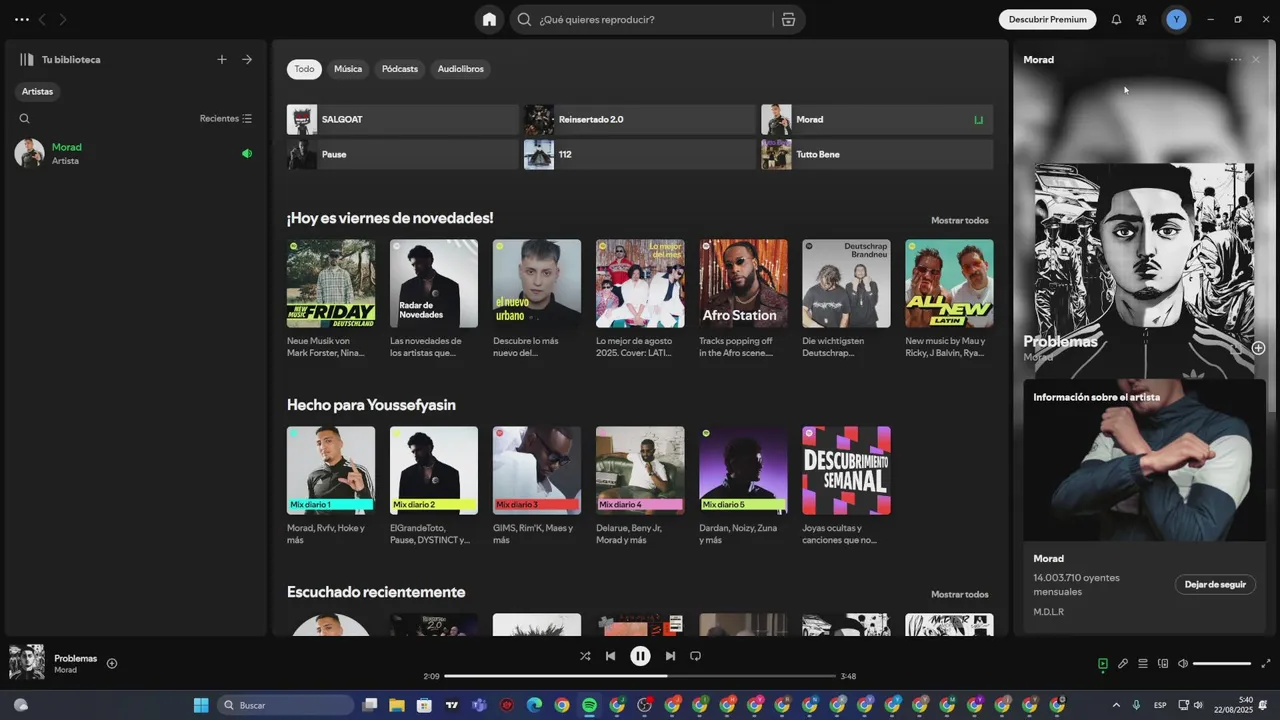Seek on the song progress bar
1280x720 pixels.
pos(640,676)
